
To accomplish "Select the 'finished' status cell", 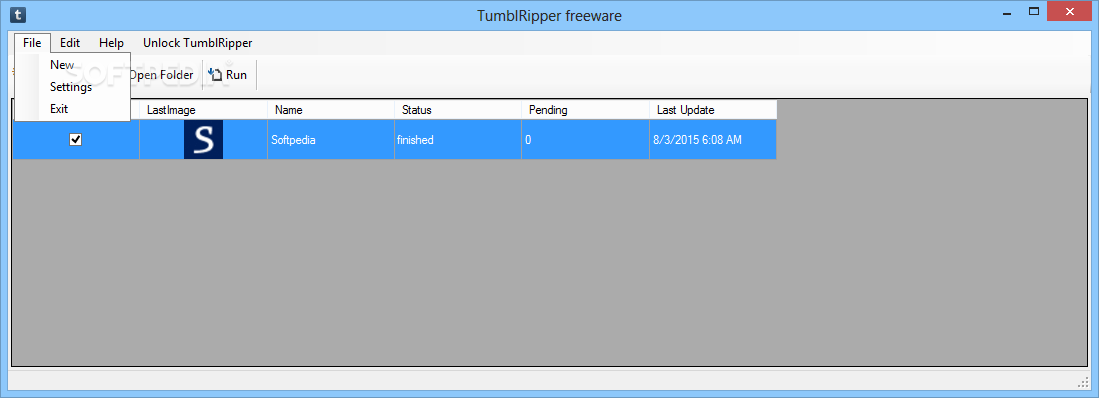I will 458,139.
